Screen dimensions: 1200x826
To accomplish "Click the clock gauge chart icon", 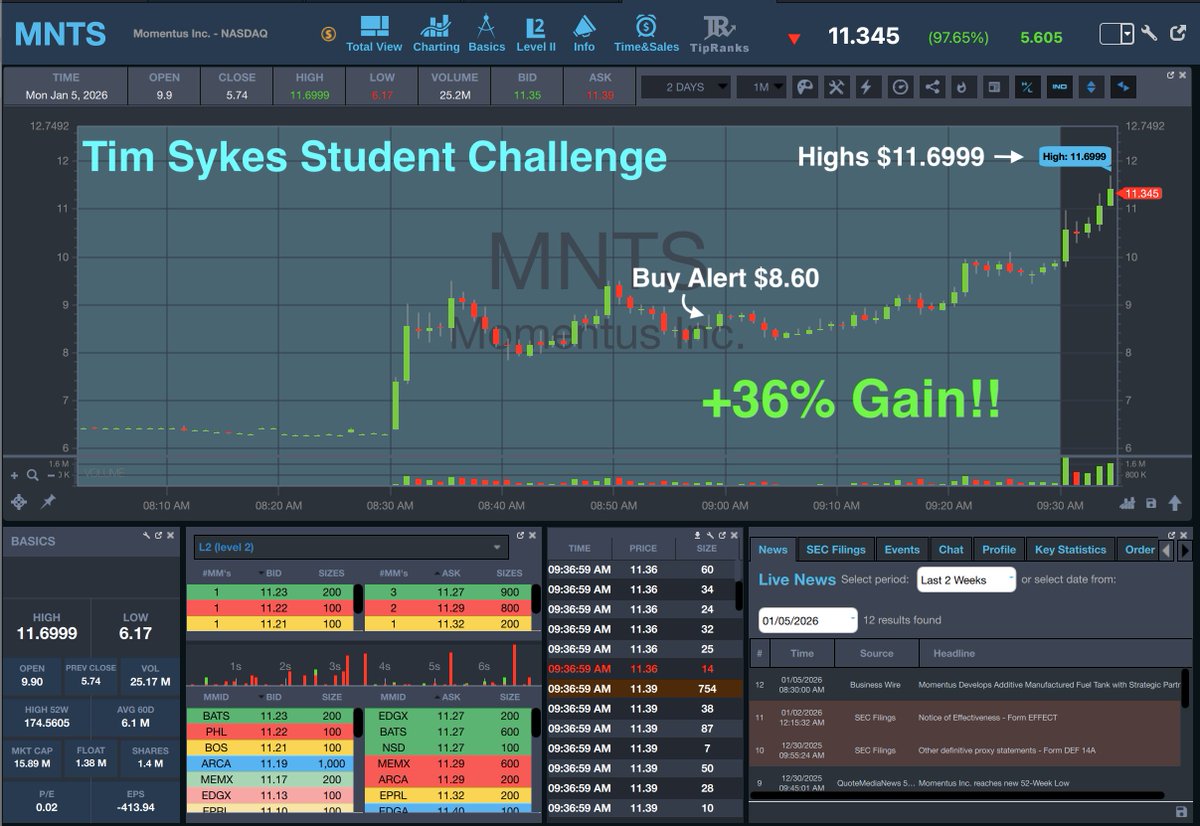I will coord(900,87).
